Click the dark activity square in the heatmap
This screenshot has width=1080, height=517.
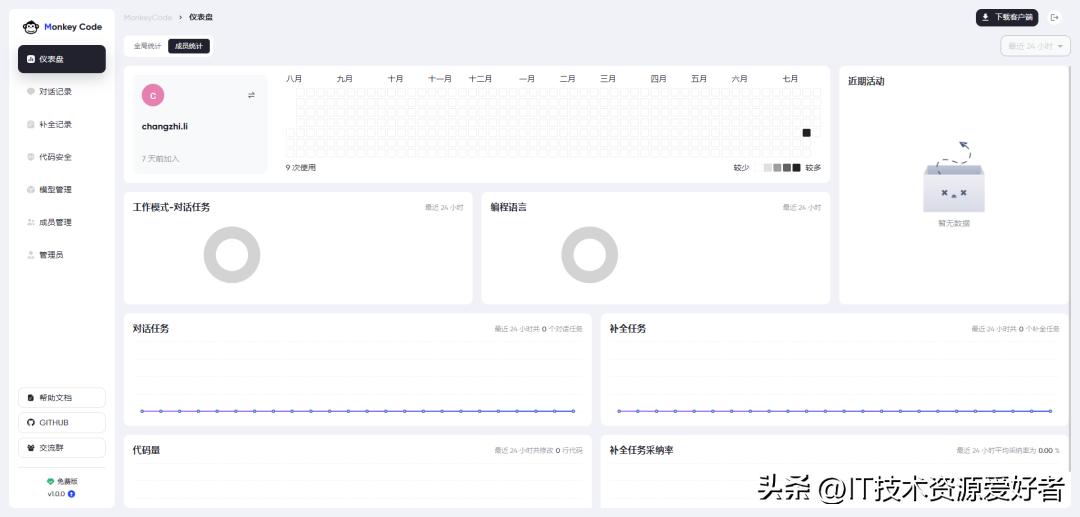tap(807, 133)
